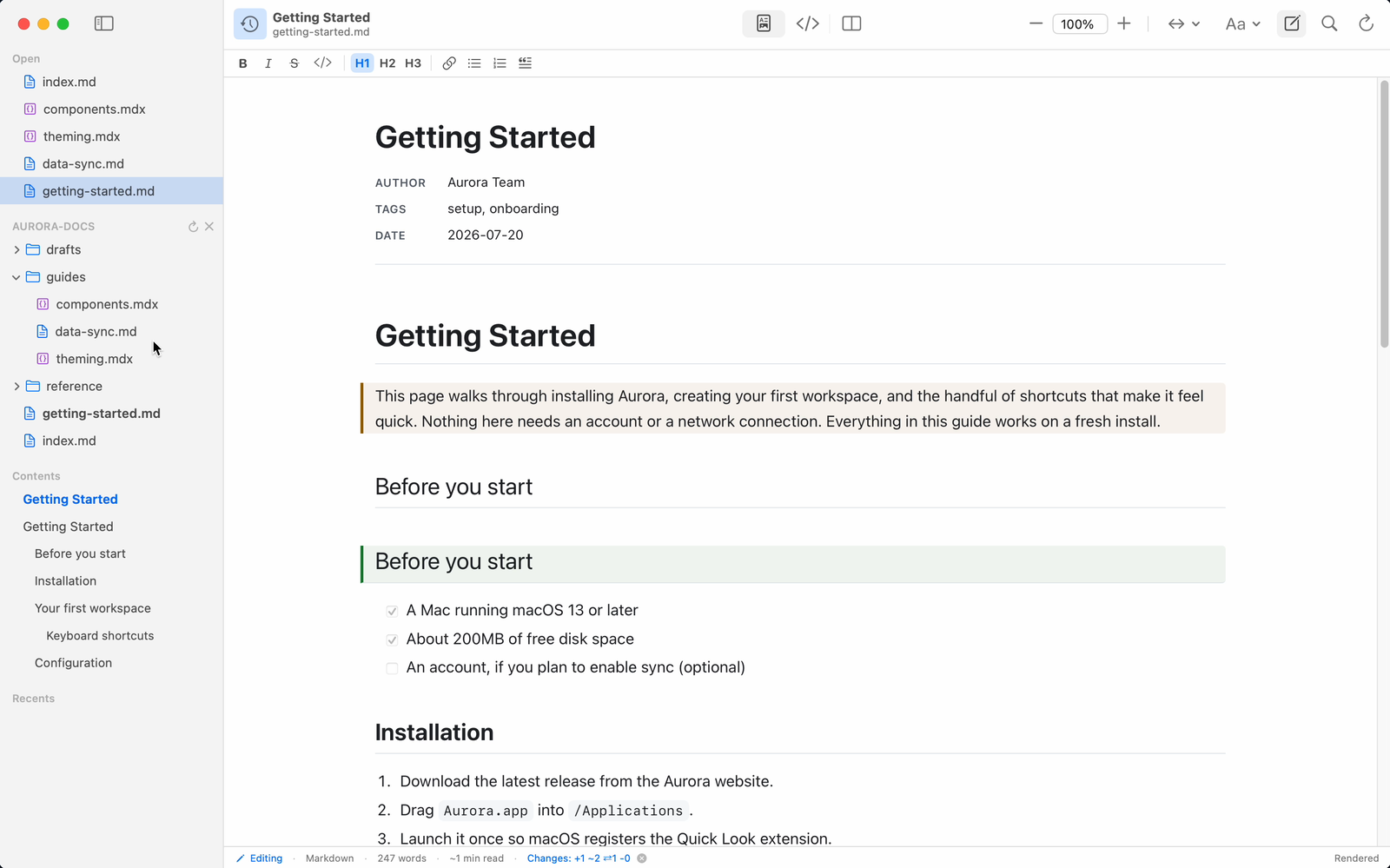The image size is (1390, 868).
Task: Jump to the highlighted Getting Started outline entry
Action: click(x=70, y=500)
